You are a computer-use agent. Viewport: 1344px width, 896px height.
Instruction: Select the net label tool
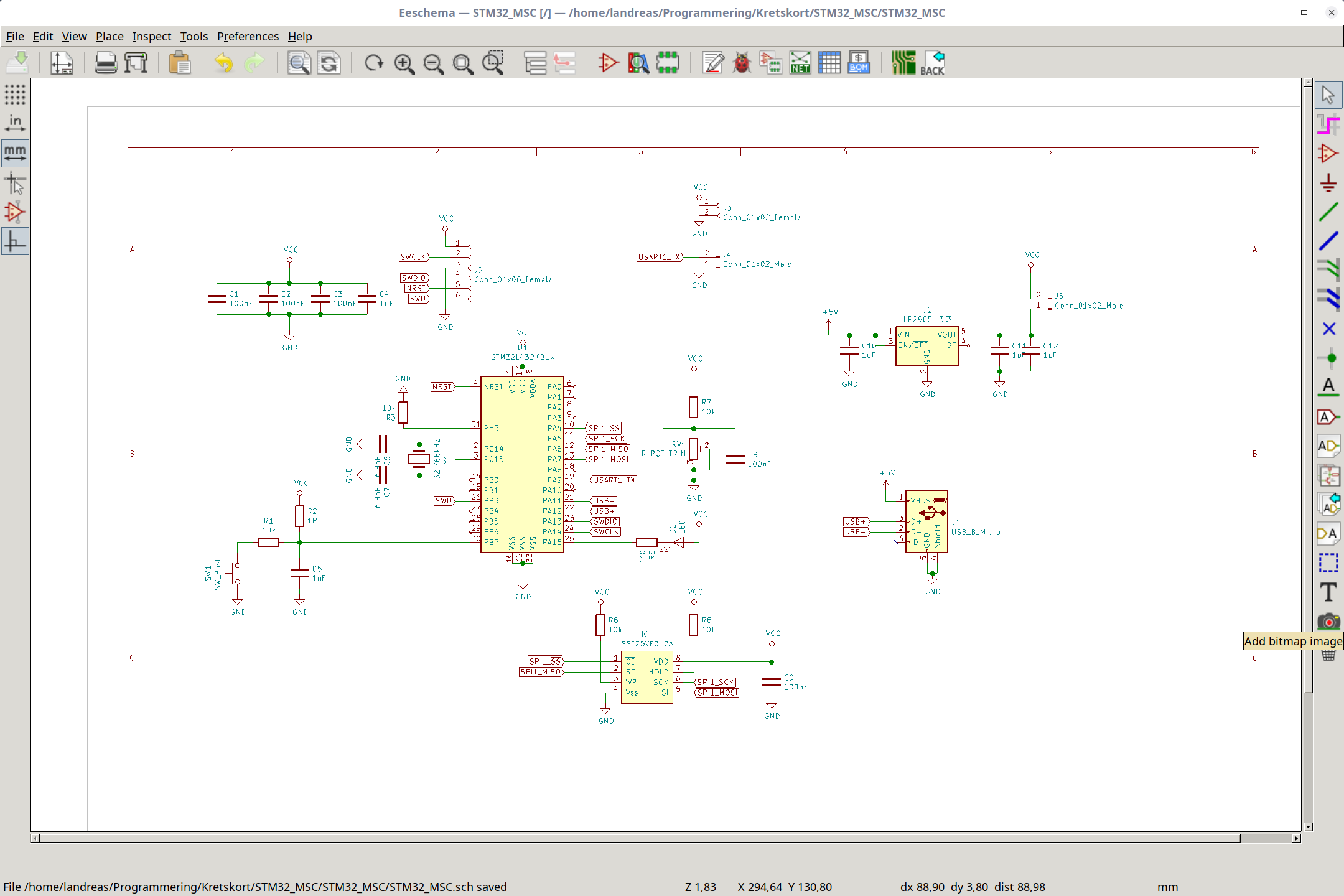point(1328,387)
